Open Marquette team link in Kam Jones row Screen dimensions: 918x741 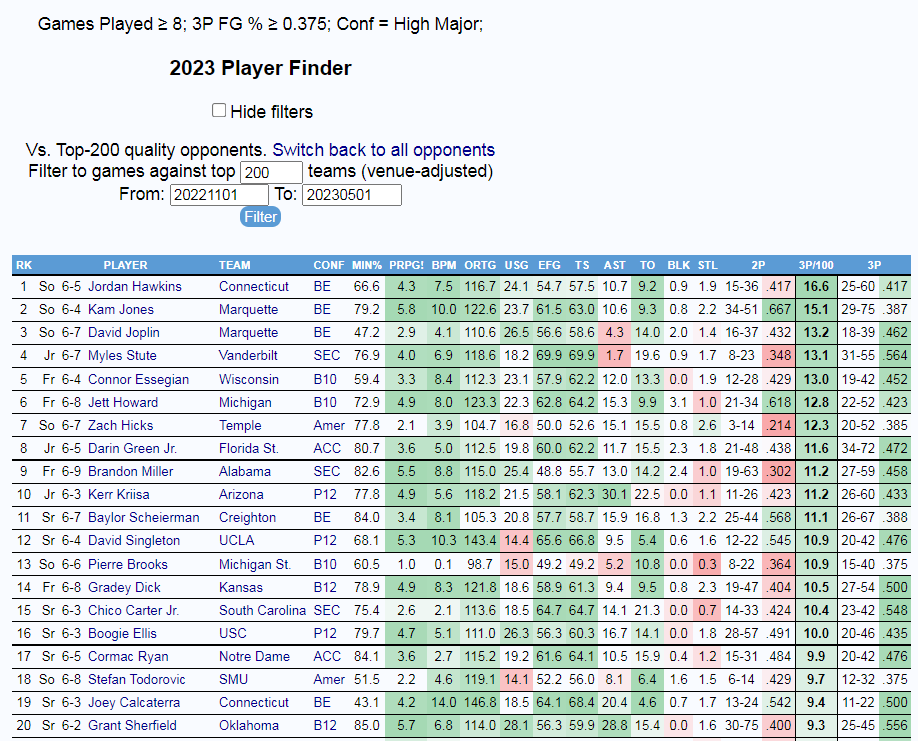pyautogui.click(x=248, y=309)
